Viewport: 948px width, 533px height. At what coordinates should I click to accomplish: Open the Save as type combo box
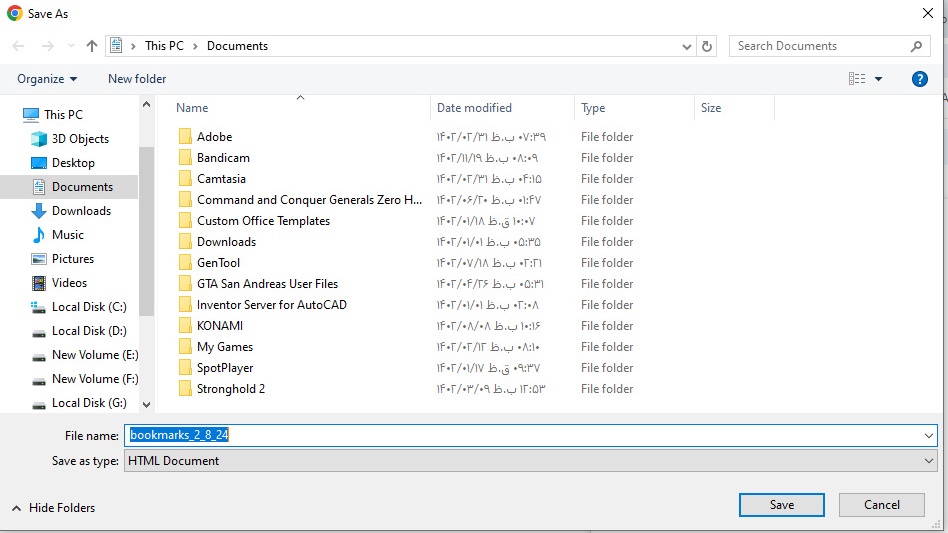pyautogui.click(x=531, y=461)
